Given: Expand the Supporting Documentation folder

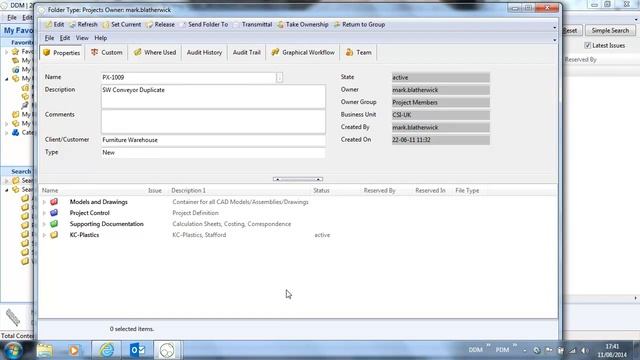Looking at the screenshot, I should [x=44, y=224].
